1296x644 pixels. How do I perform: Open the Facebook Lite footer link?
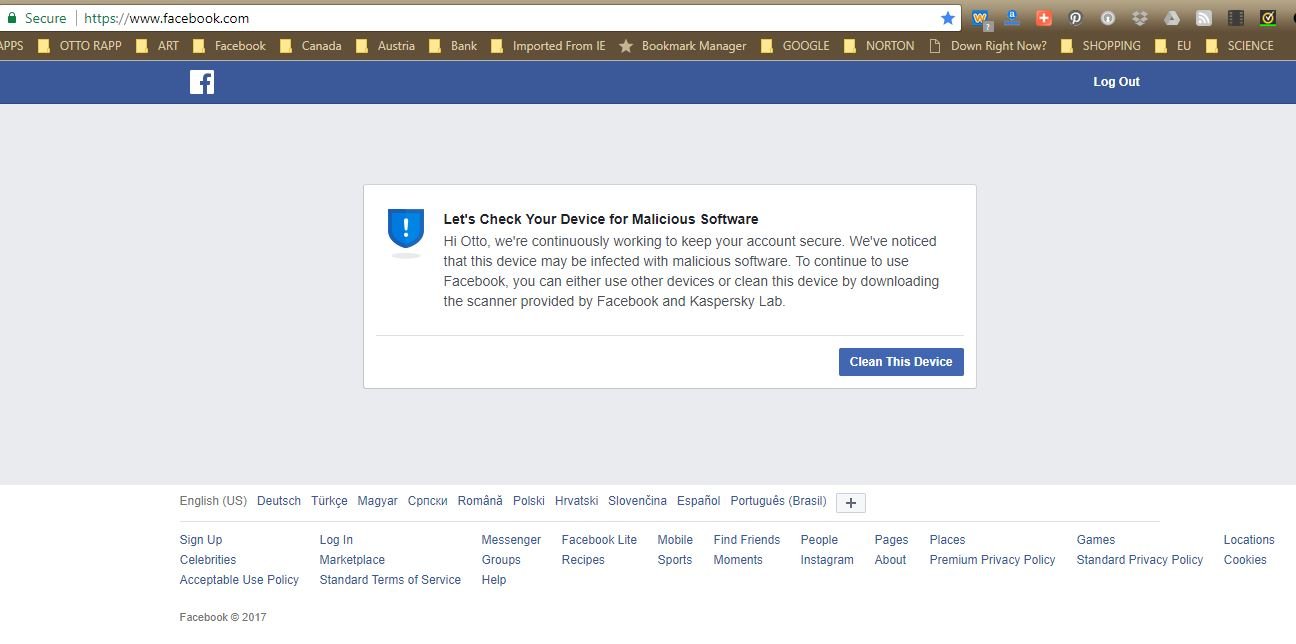pos(599,540)
